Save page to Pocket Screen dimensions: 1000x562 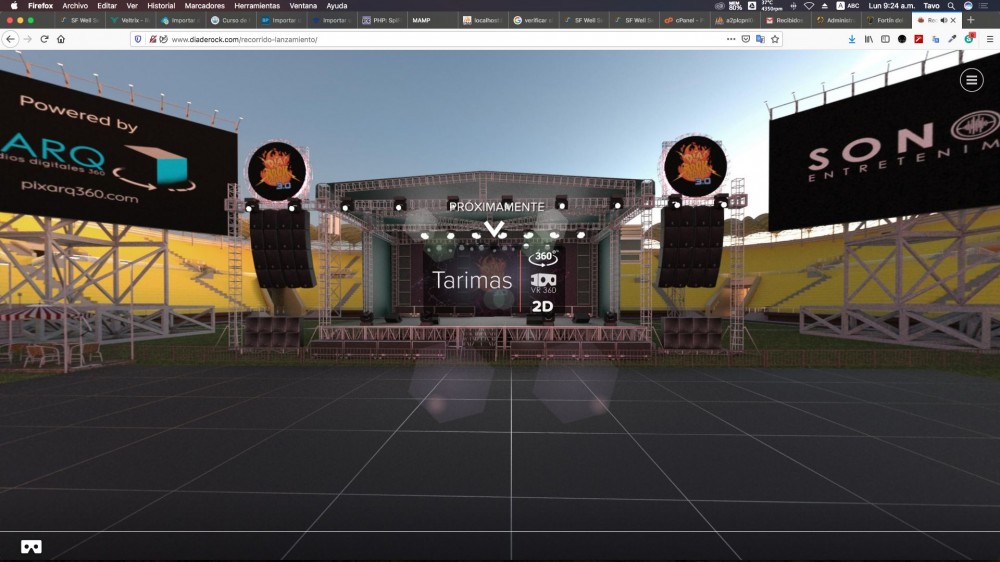[746, 39]
